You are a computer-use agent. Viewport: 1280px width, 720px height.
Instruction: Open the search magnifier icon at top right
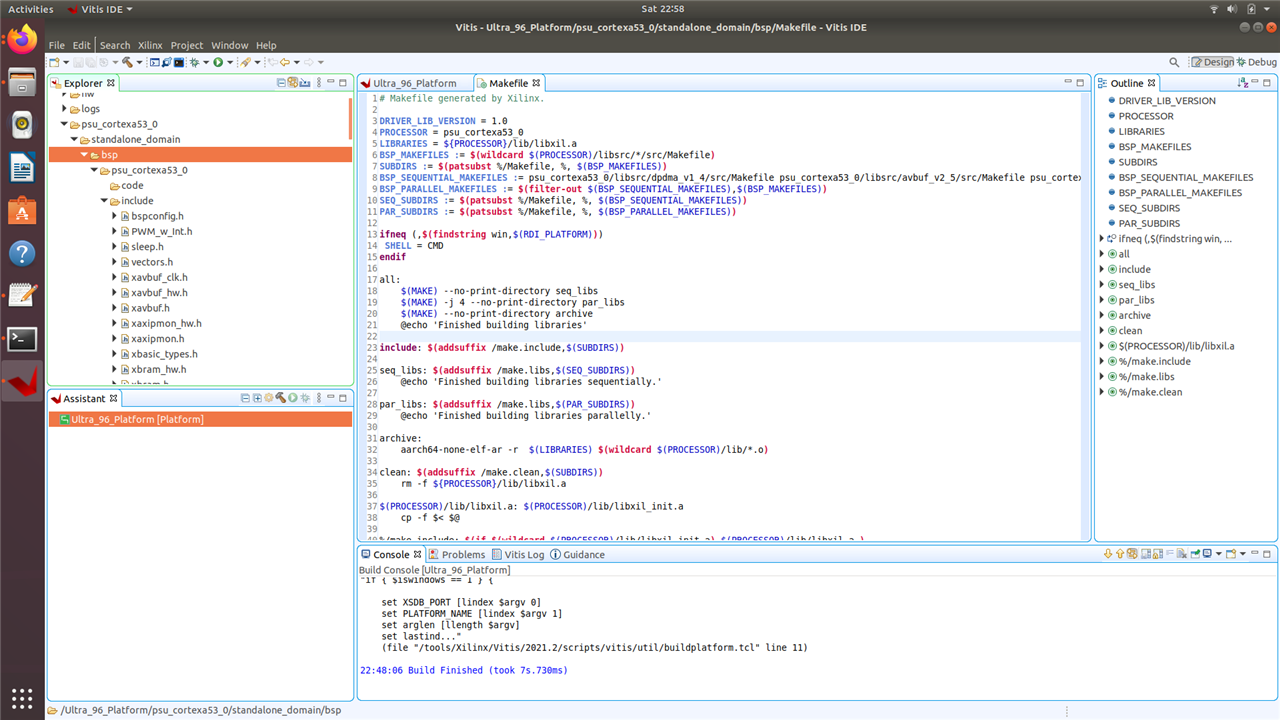tap(1174, 62)
